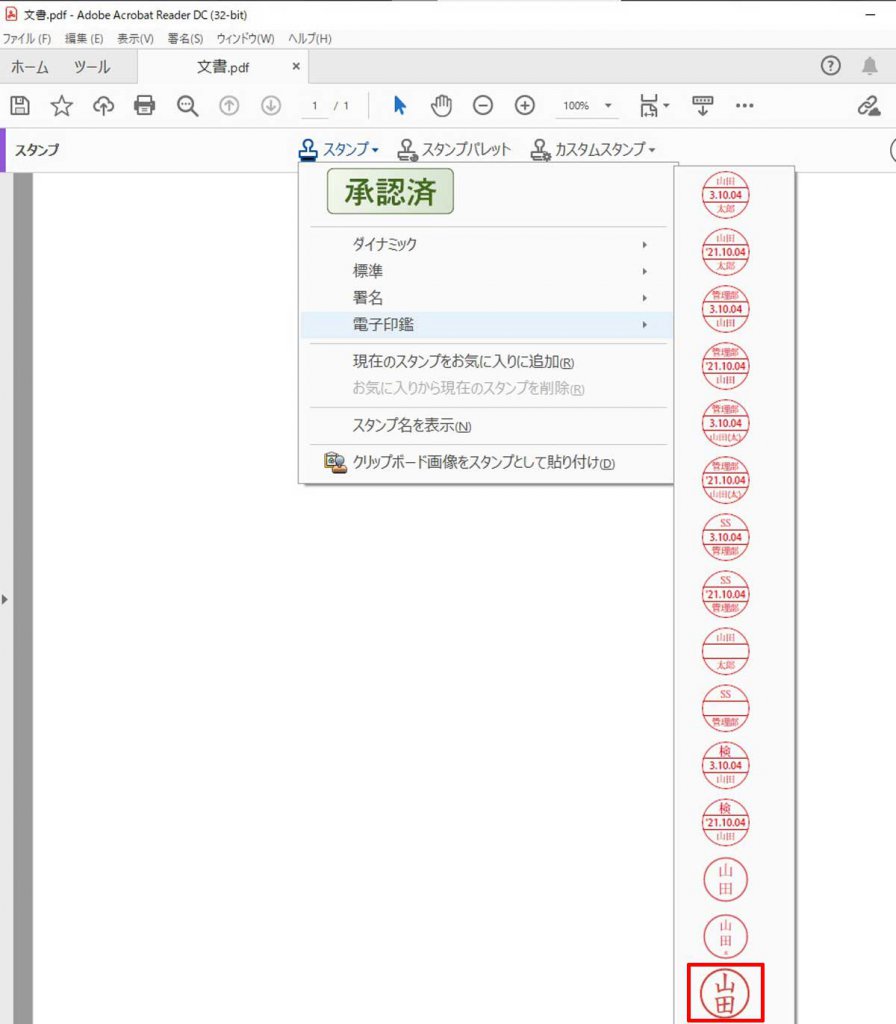Open スタンプパレット
Screen dimensions: 896x1024
(454, 150)
